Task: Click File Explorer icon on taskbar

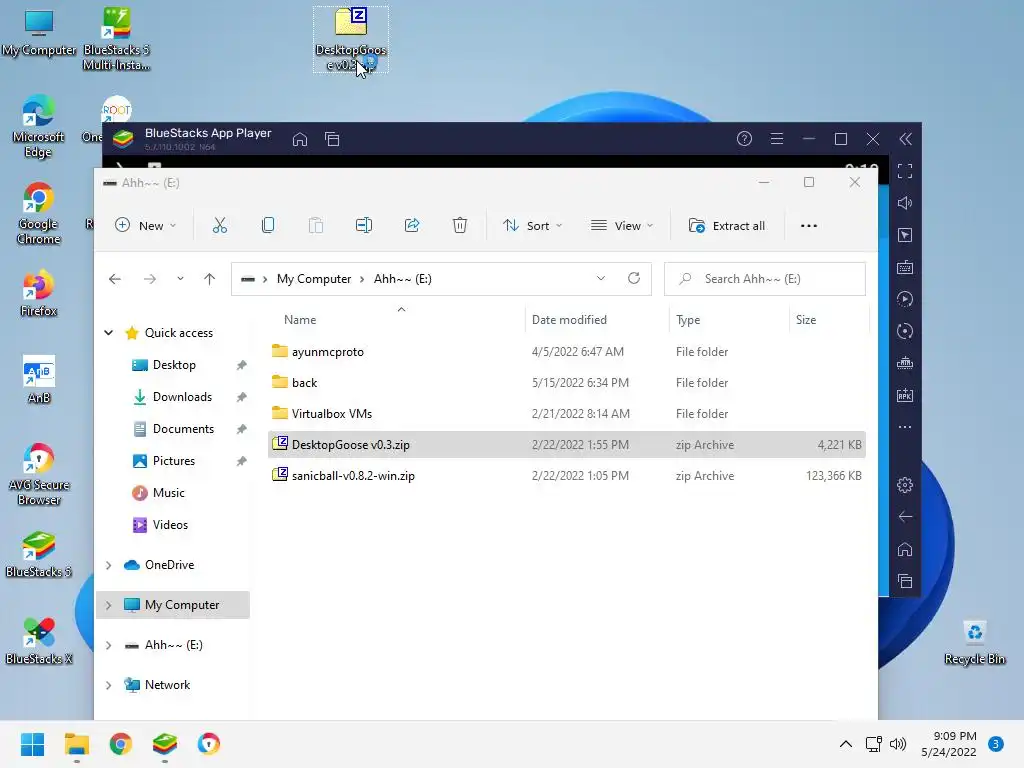Action: pyautogui.click(x=76, y=744)
